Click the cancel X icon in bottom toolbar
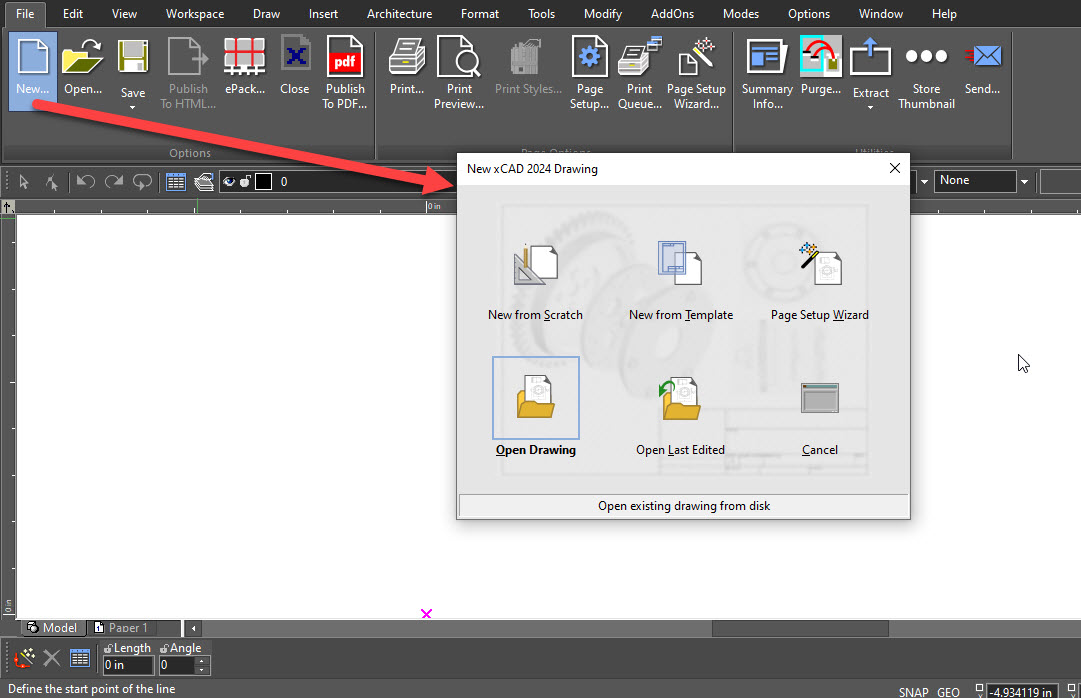This screenshot has width=1081, height=698. (52, 658)
